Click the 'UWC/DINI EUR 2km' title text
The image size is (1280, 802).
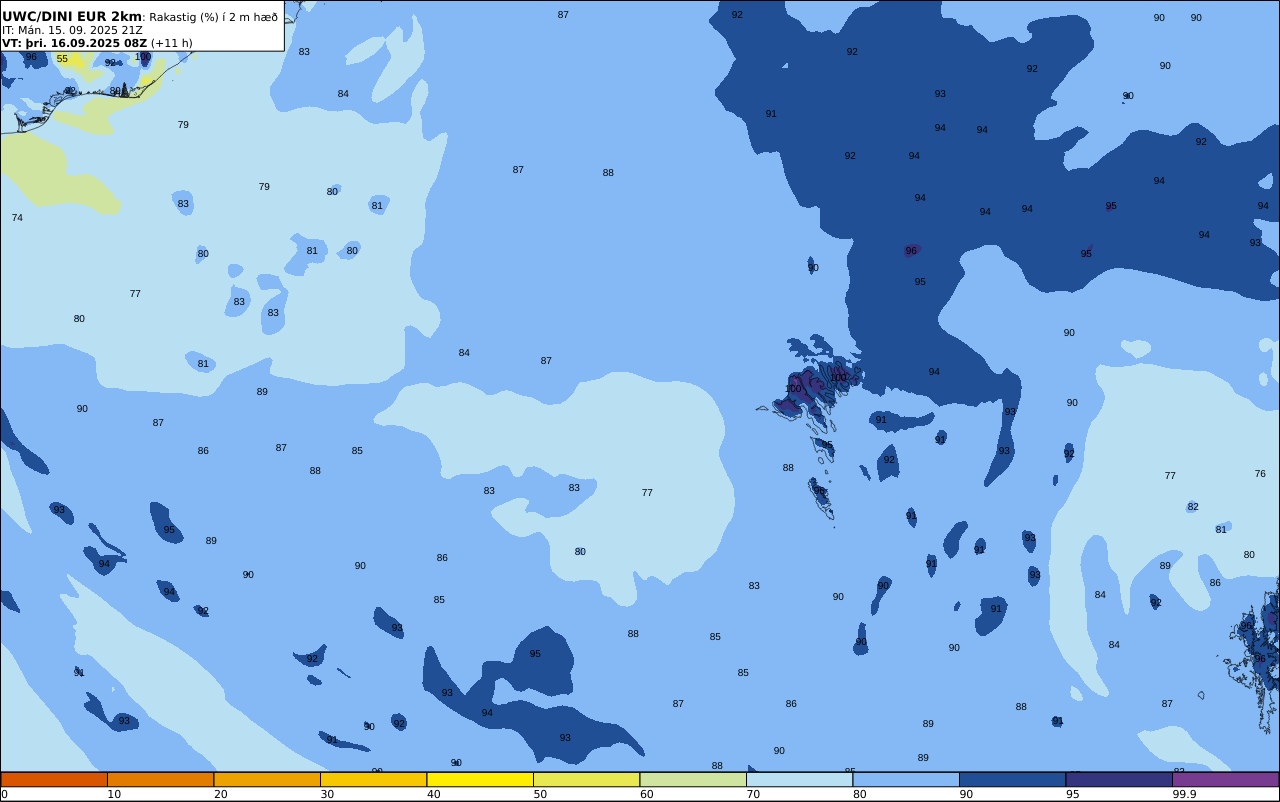(x=72, y=16)
